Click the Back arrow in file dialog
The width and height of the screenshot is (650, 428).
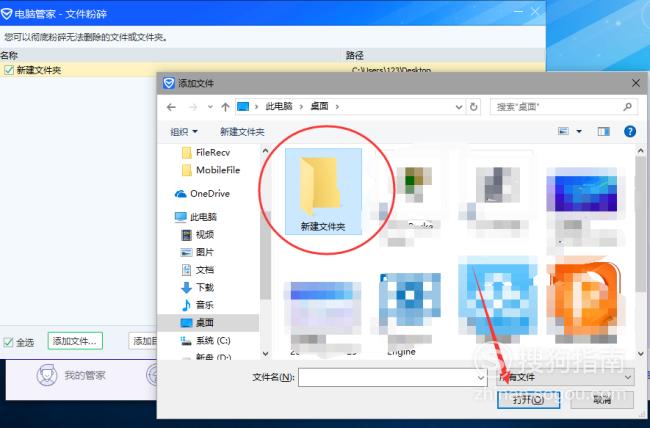171,107
